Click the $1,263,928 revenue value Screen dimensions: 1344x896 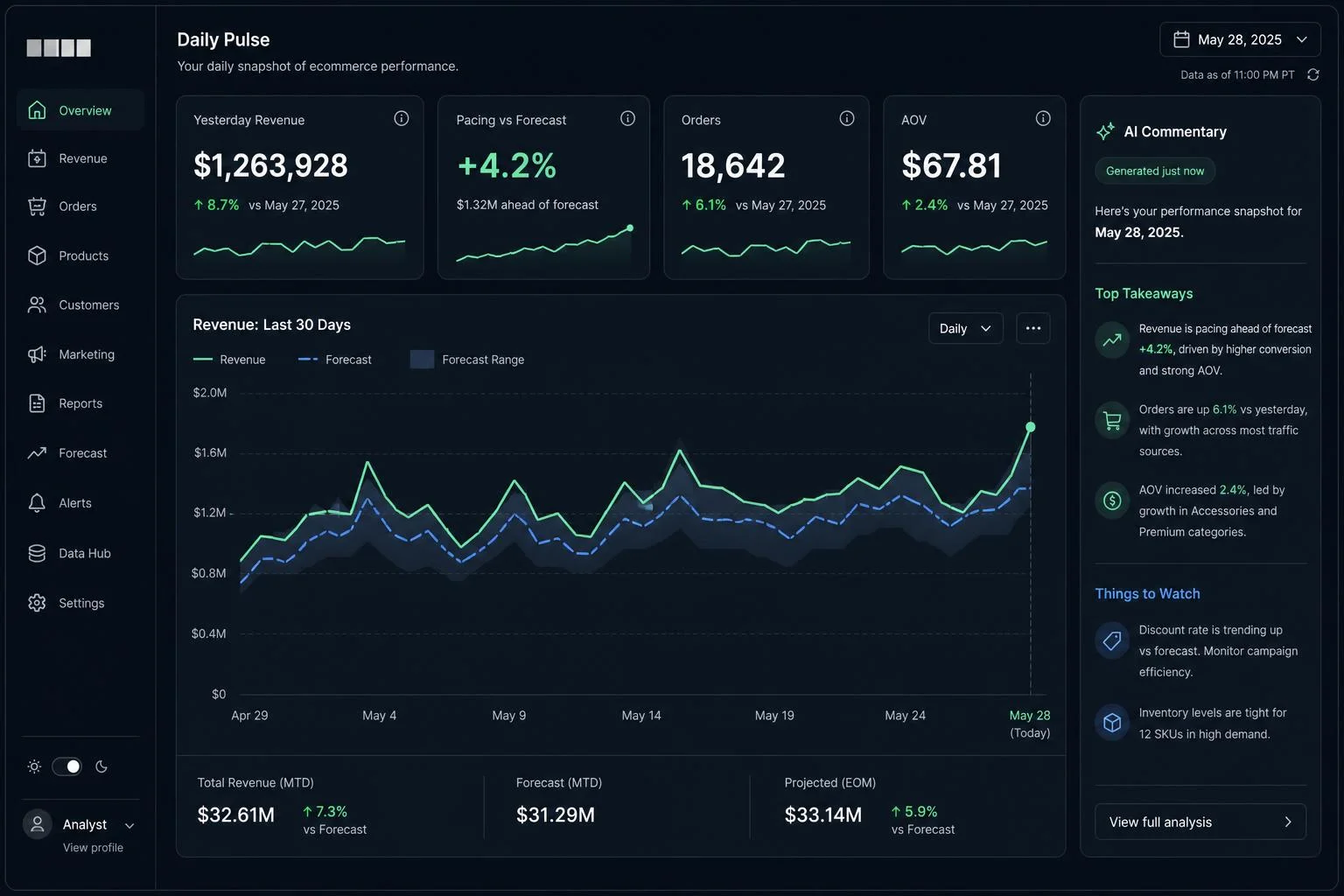(x=270, y=165)
